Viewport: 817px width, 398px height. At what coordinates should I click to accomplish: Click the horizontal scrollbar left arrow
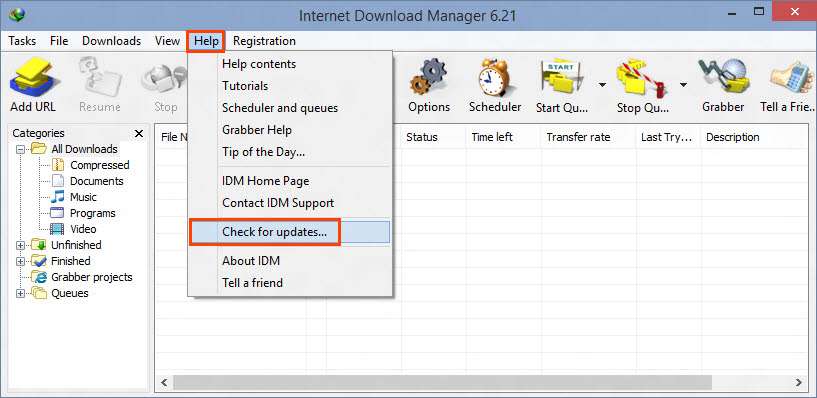pyautogui.click(x=165, y=382)
